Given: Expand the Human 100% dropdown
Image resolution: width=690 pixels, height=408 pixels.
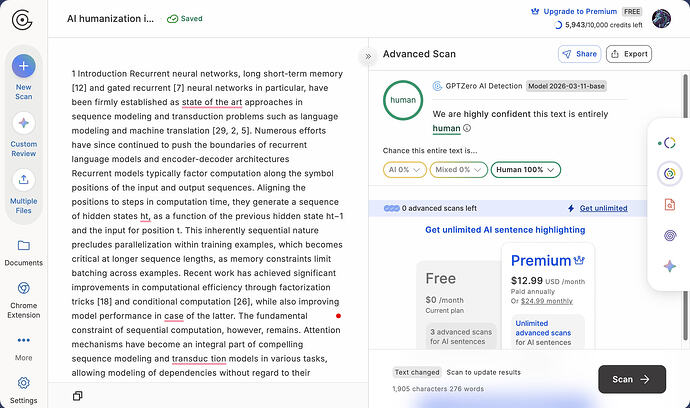Looking at the screenshot, I should coord(525,169).
